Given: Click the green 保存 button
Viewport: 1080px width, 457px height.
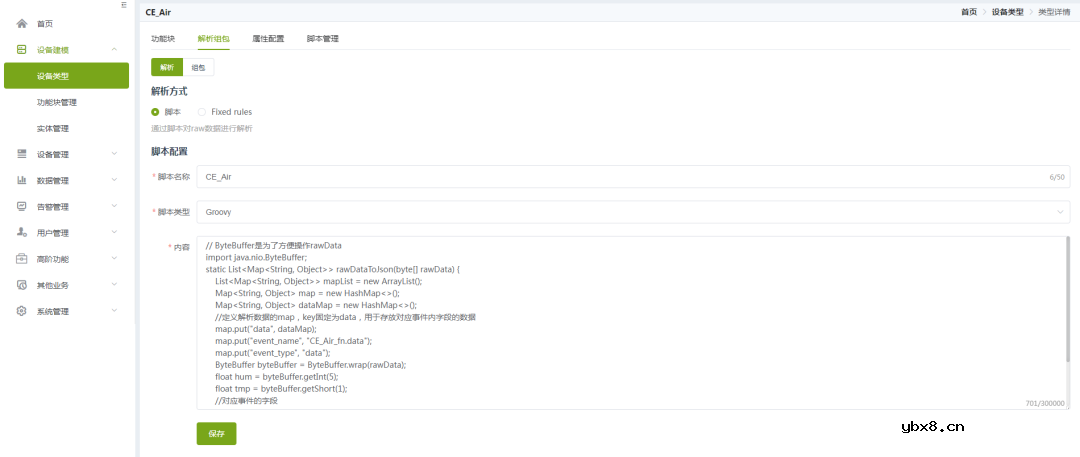Looking at the screenshot, I should (216, 433).
